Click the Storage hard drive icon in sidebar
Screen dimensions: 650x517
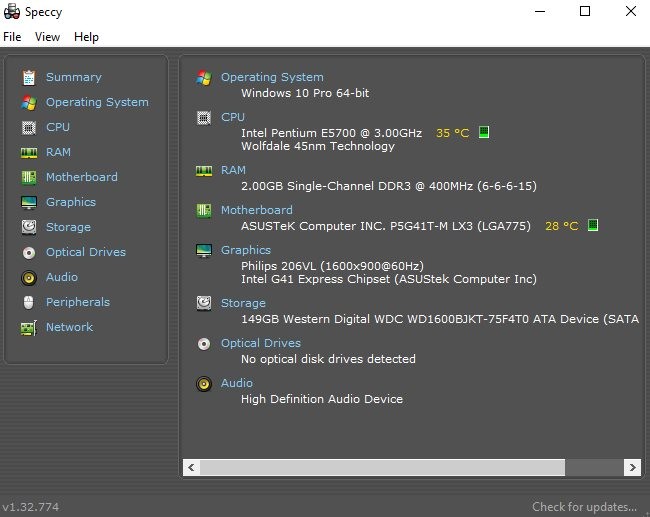29,227
